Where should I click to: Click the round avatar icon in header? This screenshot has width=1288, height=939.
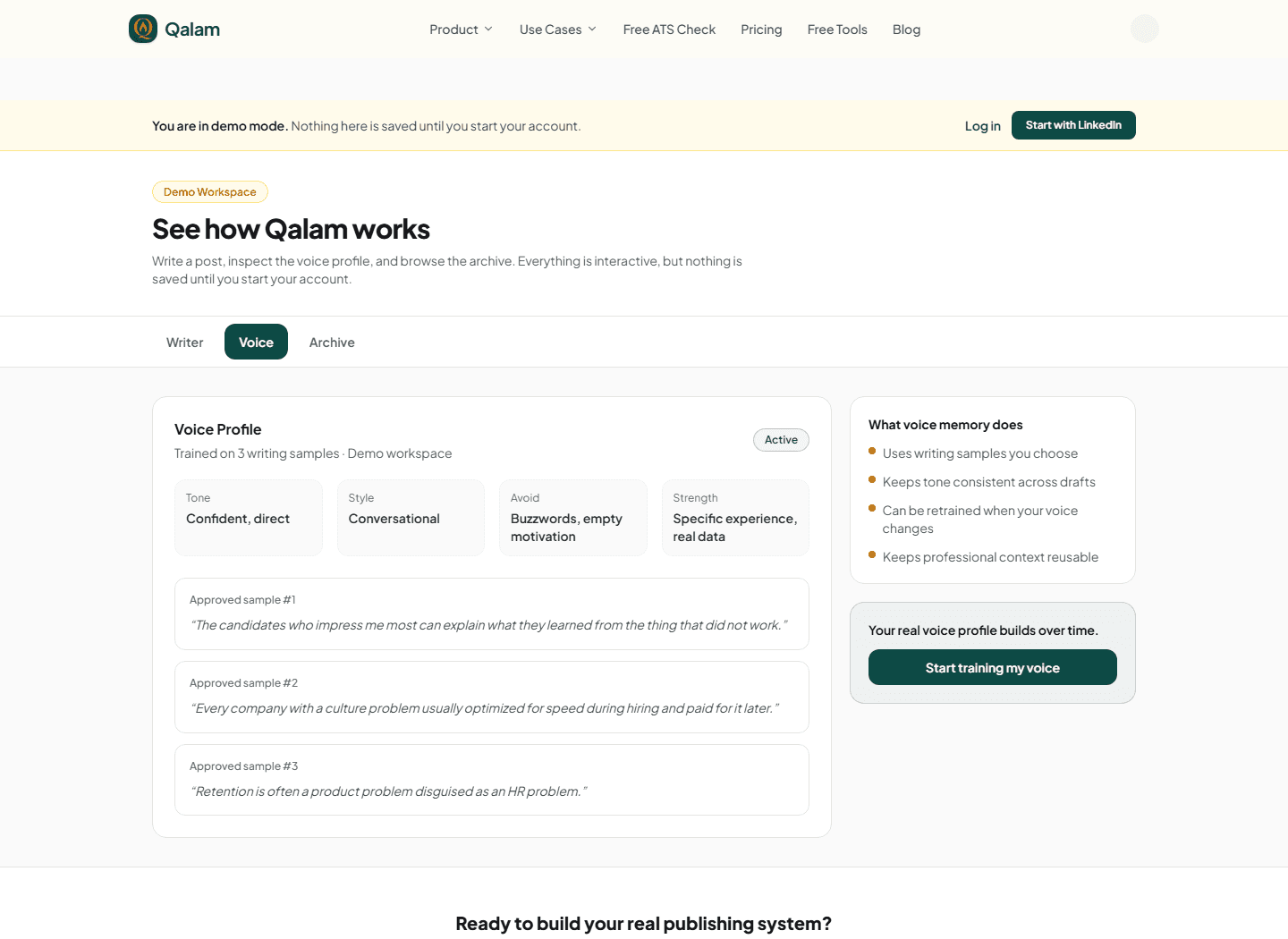1145,29
